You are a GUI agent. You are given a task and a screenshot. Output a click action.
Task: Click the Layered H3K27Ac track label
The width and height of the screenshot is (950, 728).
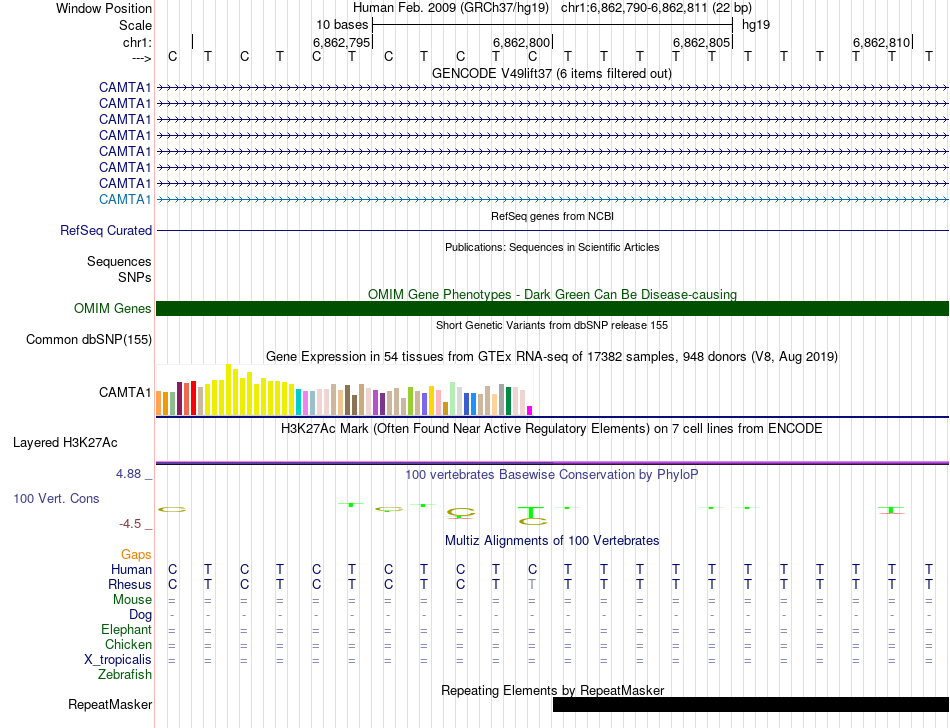coord(65,442)
